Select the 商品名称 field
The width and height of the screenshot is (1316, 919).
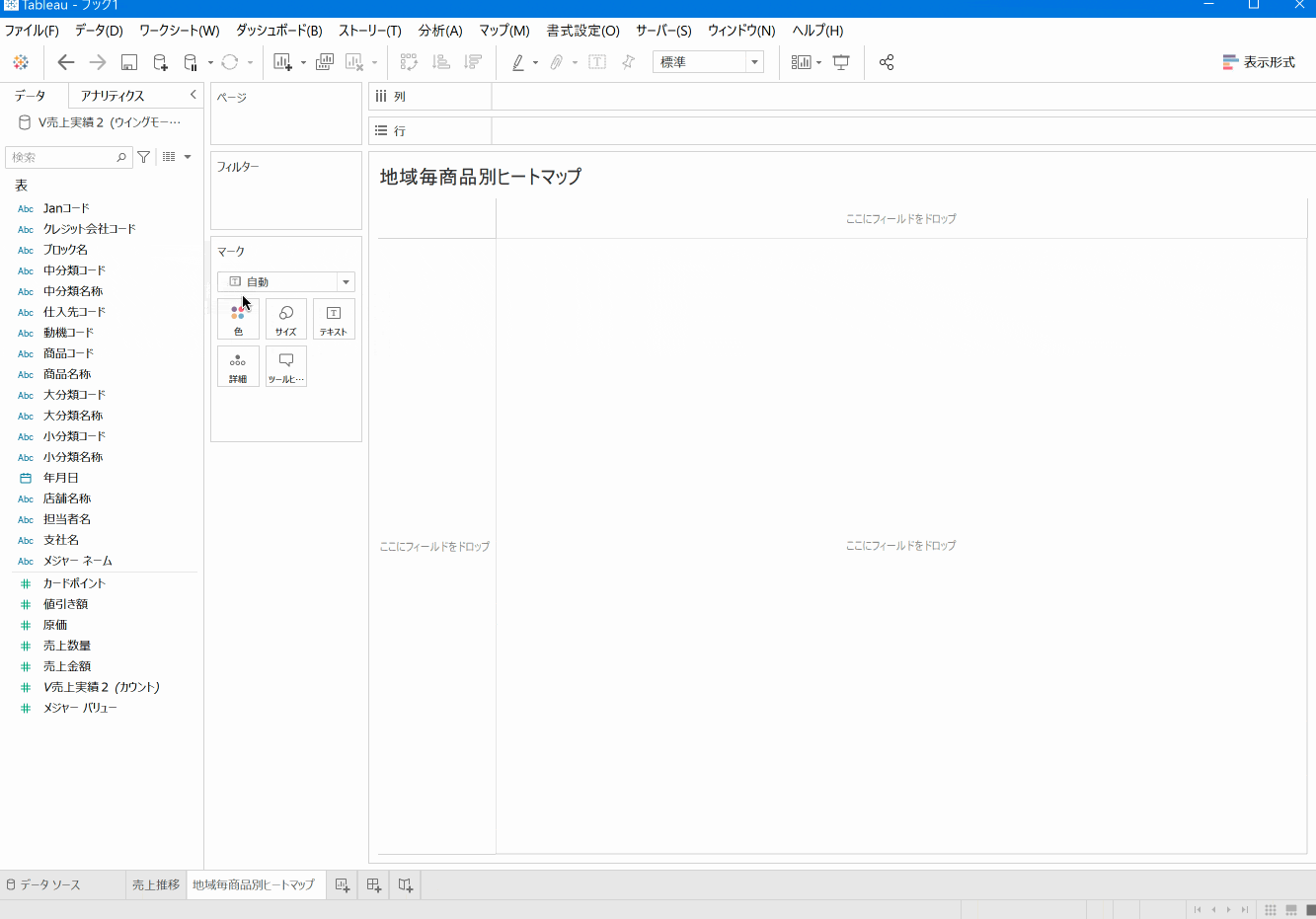pos(67,374)
